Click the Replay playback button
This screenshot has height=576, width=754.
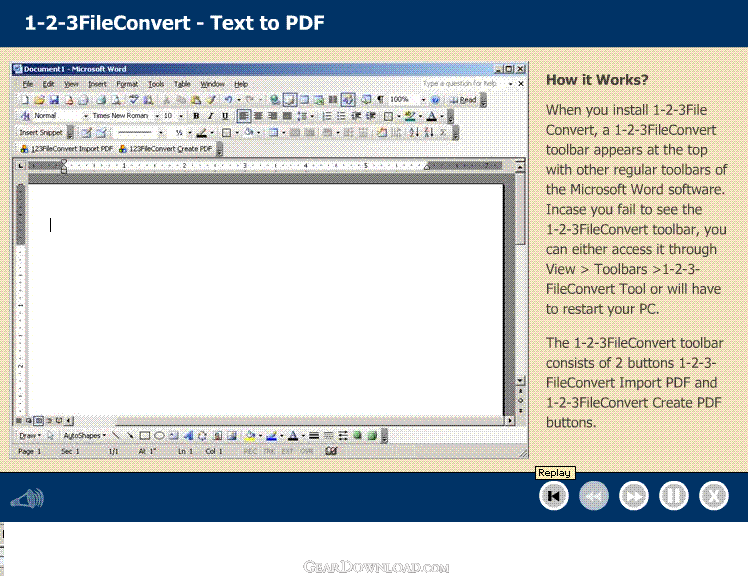[553, 496]
